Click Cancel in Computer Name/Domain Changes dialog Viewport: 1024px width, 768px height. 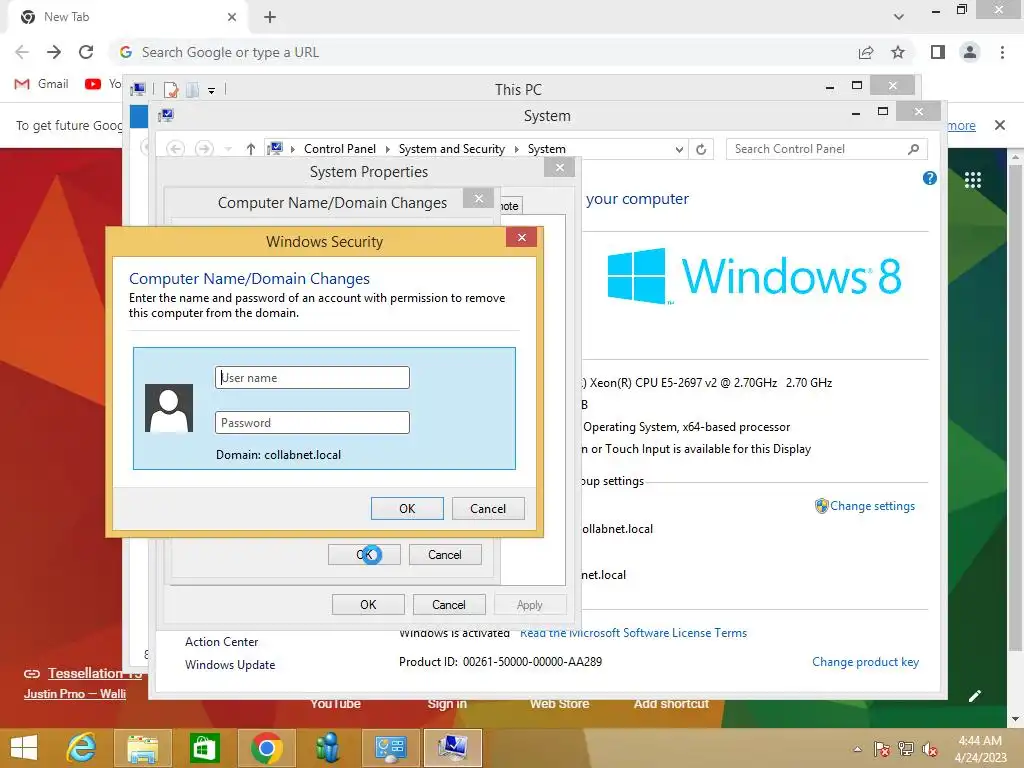coord(445,554)
